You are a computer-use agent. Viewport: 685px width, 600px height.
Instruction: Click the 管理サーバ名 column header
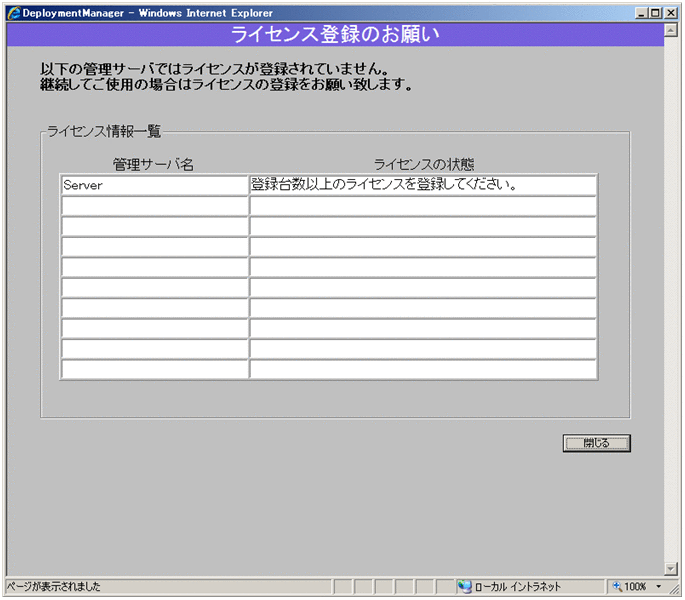153,165
